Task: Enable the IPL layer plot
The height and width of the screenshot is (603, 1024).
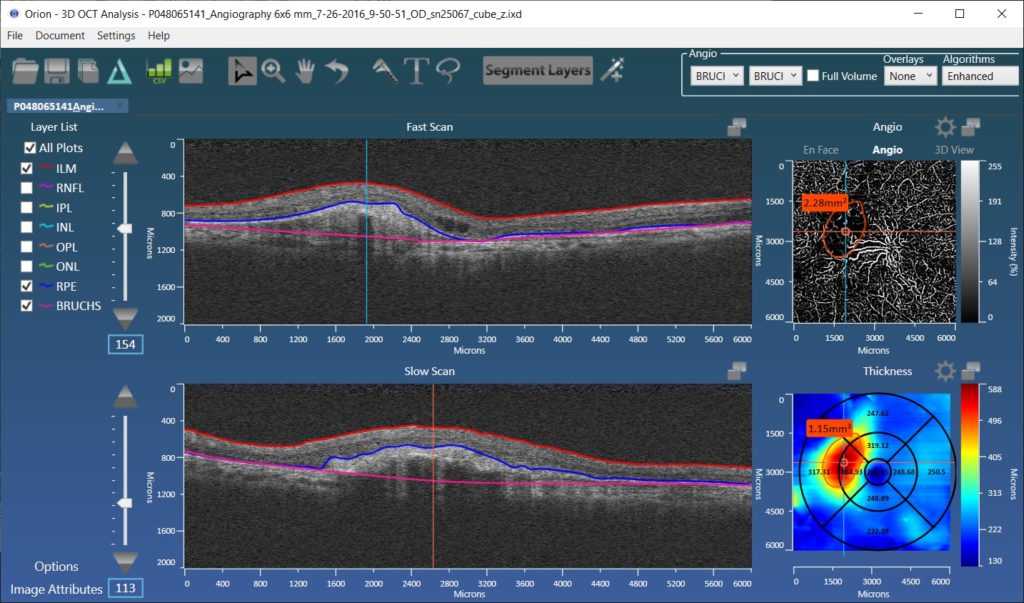Action: 28,207
